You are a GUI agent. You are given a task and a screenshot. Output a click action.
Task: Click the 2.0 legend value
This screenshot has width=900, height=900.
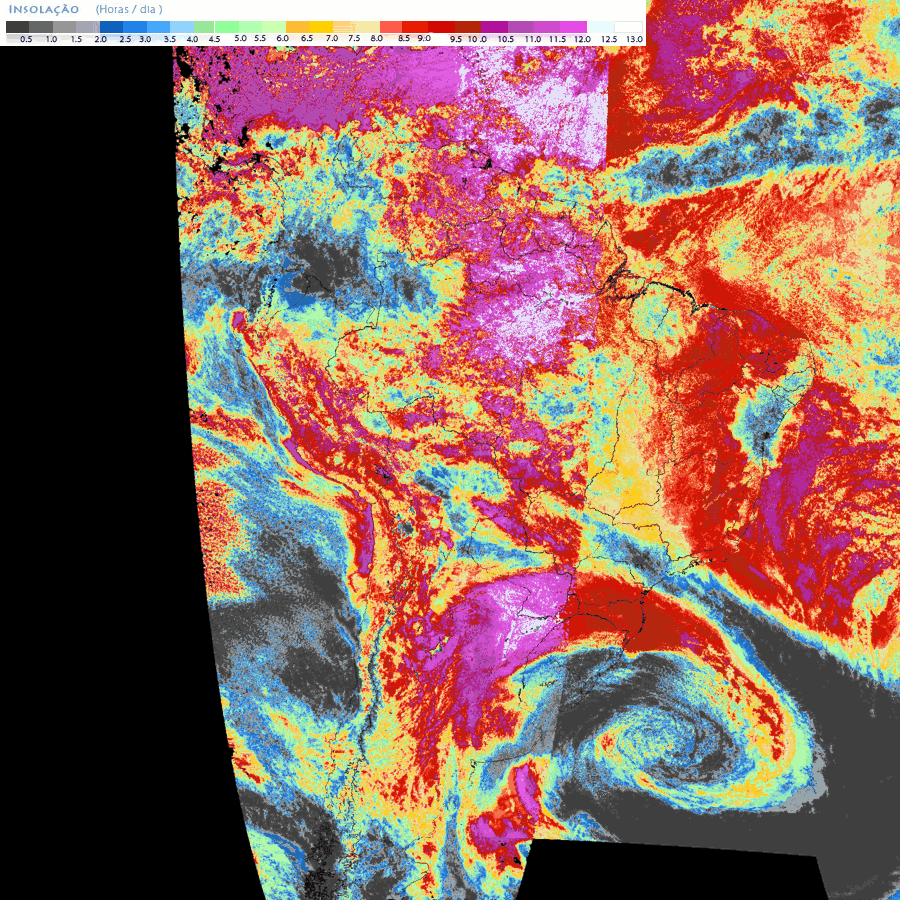tap(101, 39)
